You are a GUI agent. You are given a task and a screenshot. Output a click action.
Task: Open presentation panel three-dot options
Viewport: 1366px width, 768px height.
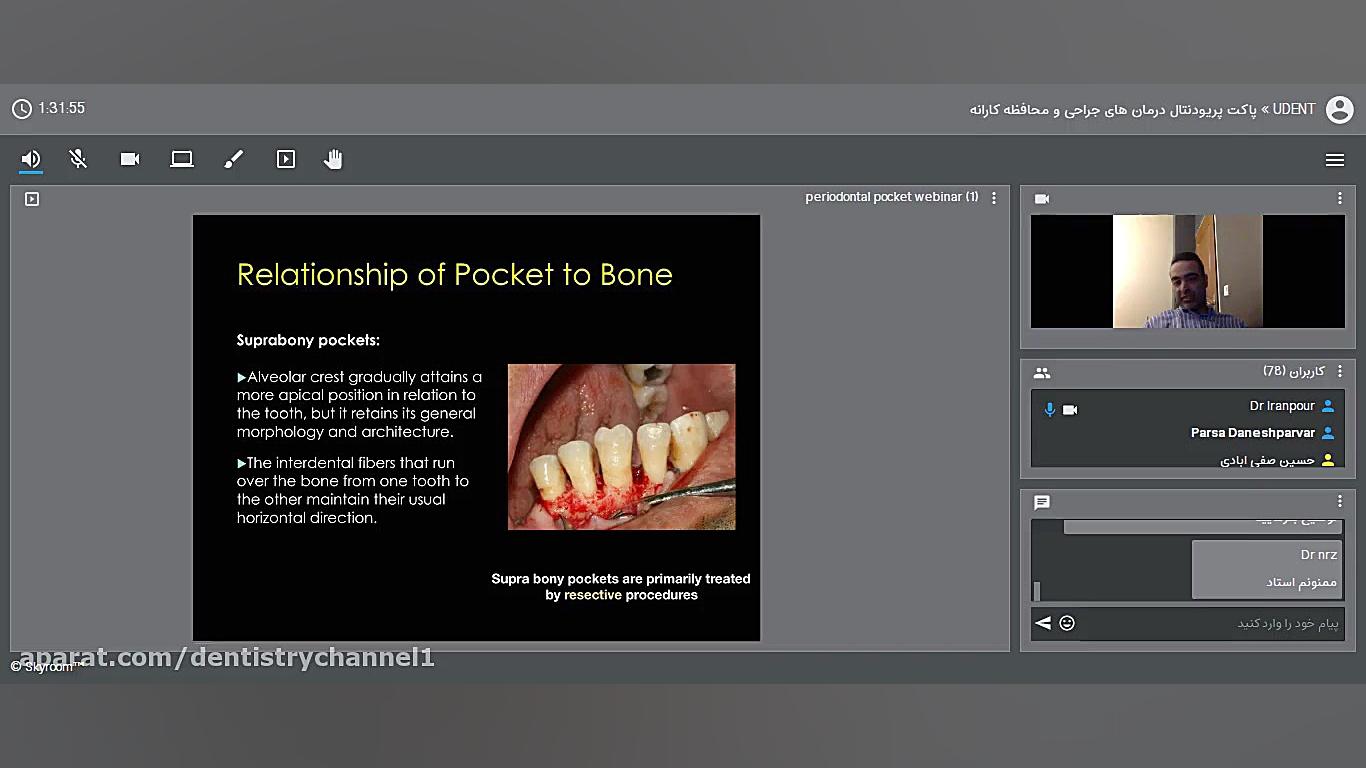click(x=993, y=198)
